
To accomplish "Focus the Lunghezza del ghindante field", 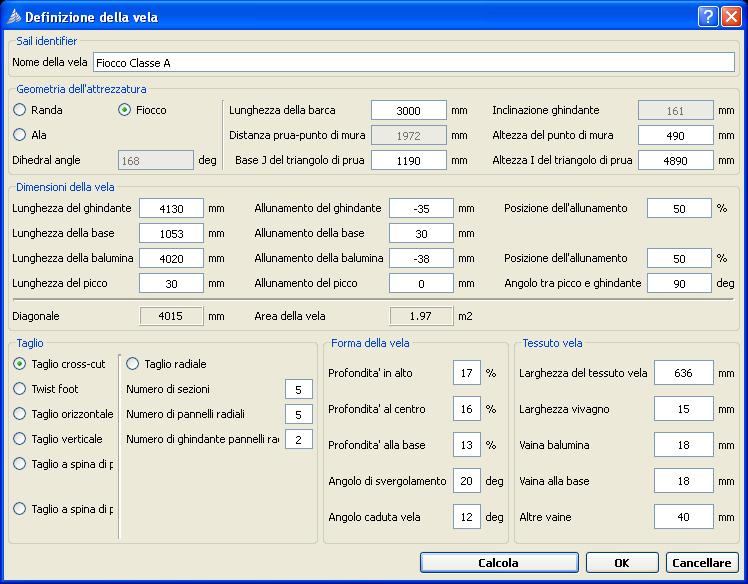I will pos(171,208).
